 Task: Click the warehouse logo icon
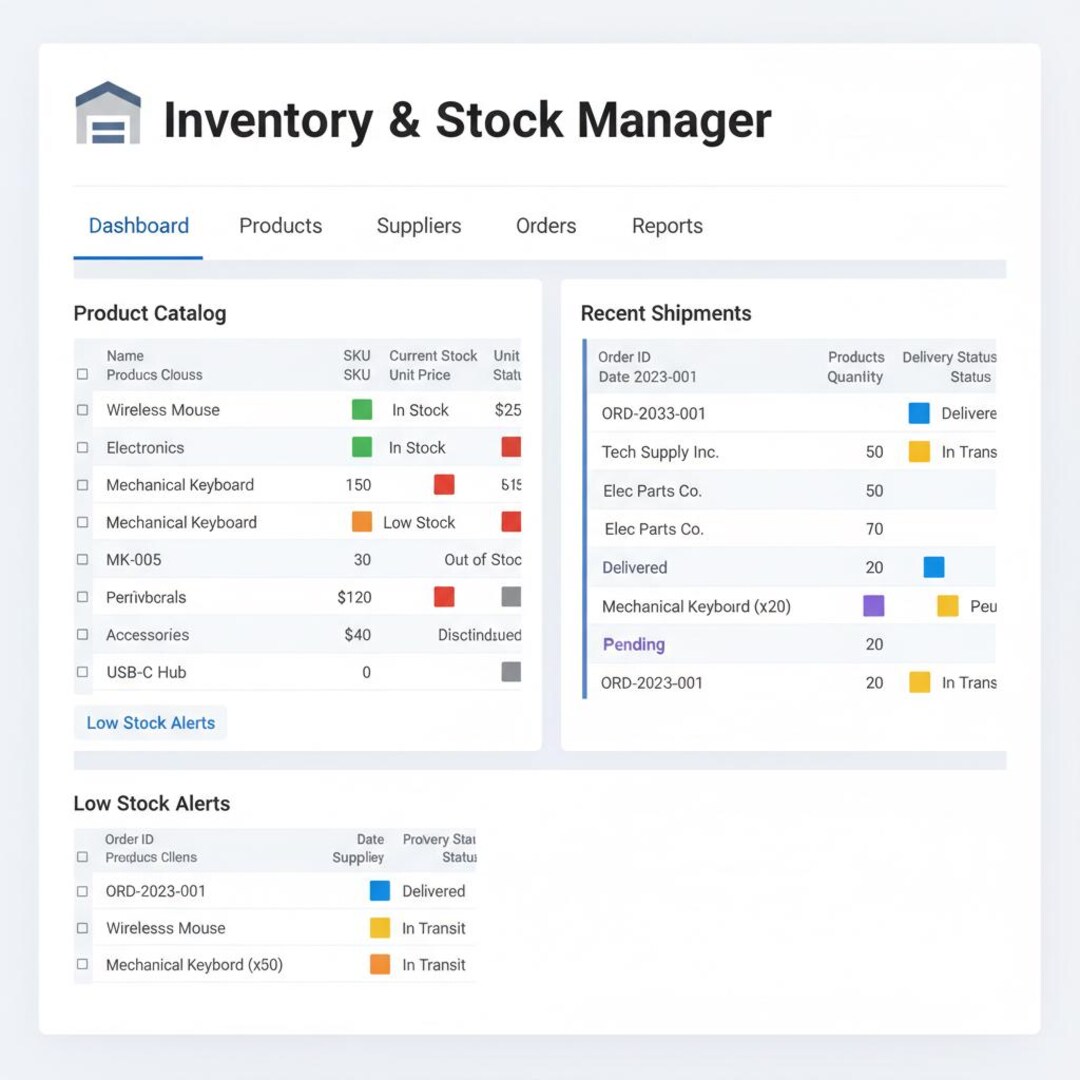tap(108, 113)
